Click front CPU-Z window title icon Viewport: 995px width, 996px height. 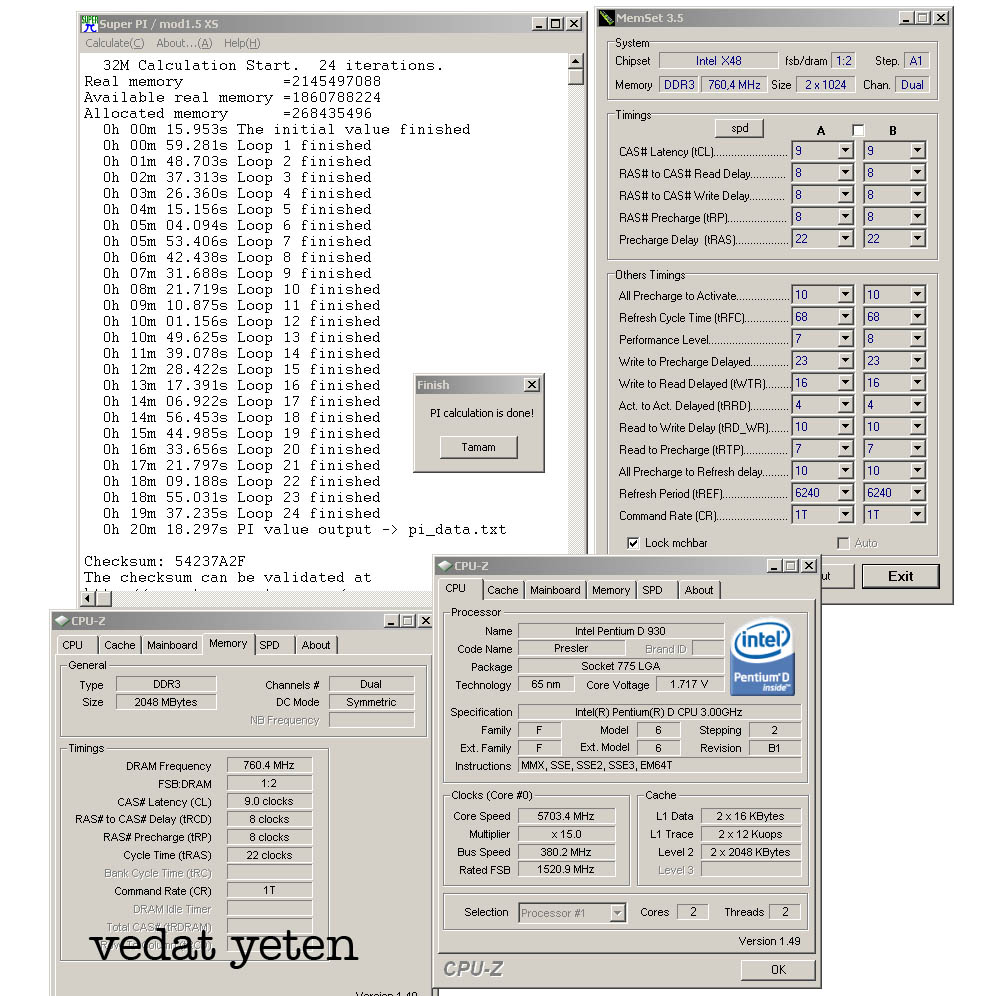coord(445,565)
